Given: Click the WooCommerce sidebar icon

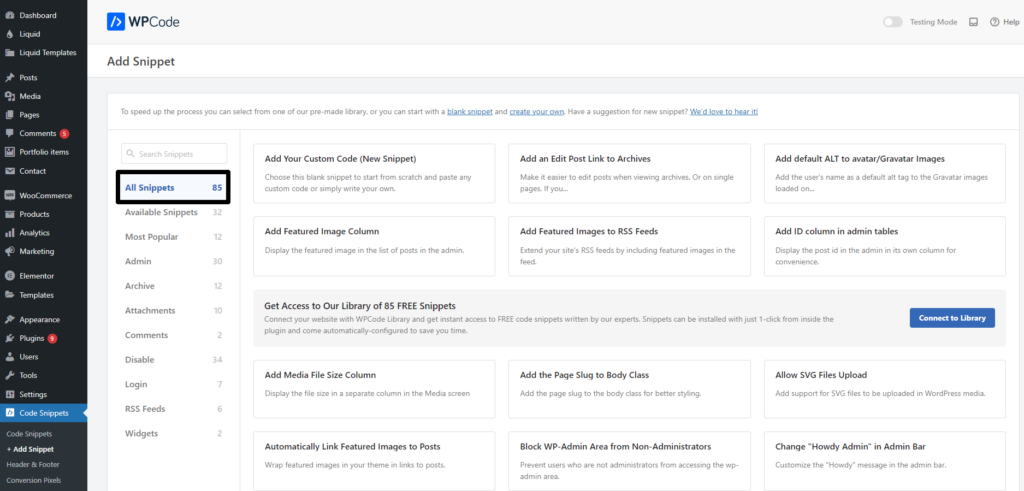Looking at the screenshot, I should point(10,195).
